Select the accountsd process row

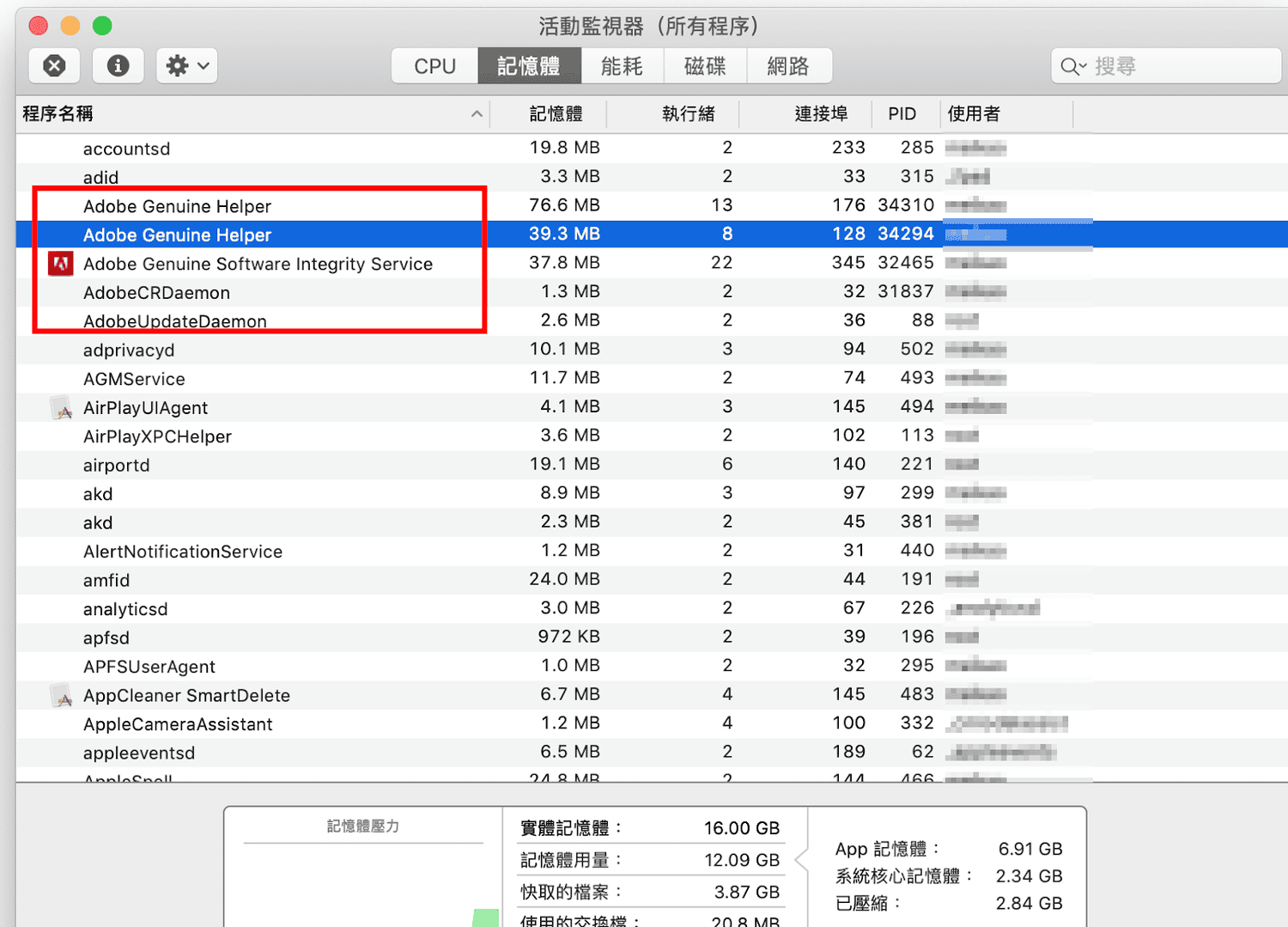pyautogui.click(x=652, y=149)
